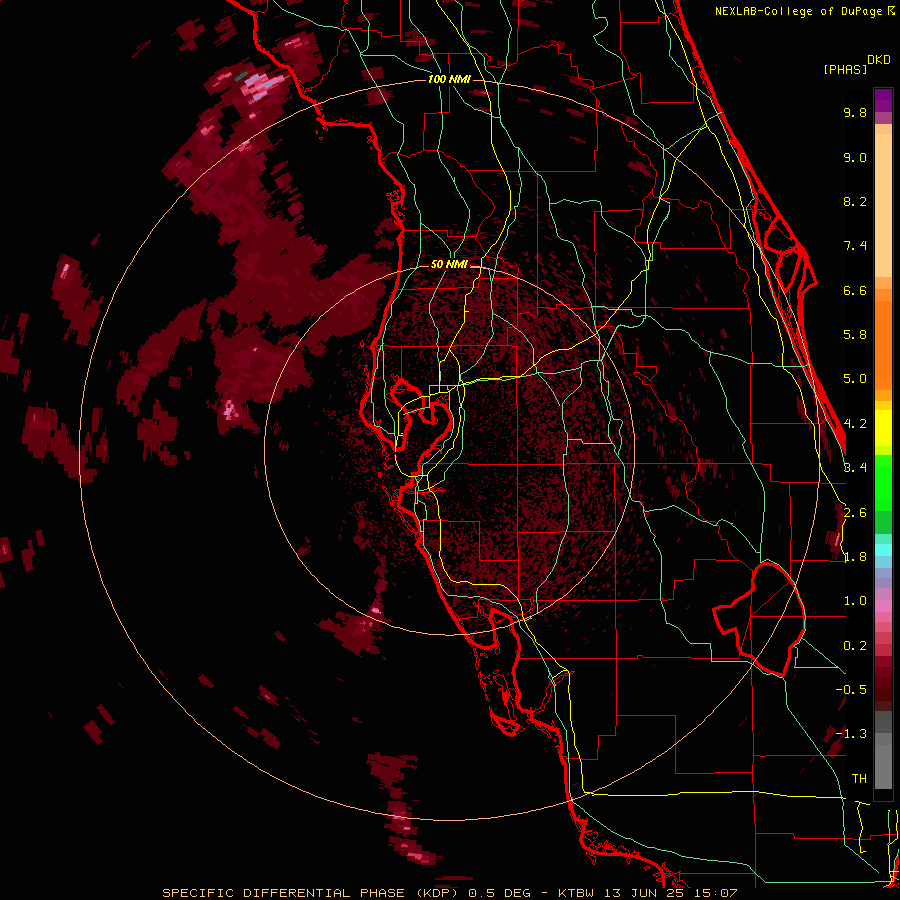
Task: Click the 9.8 value on the color scale
Action: pyautogui.click(x=855, y=112)
